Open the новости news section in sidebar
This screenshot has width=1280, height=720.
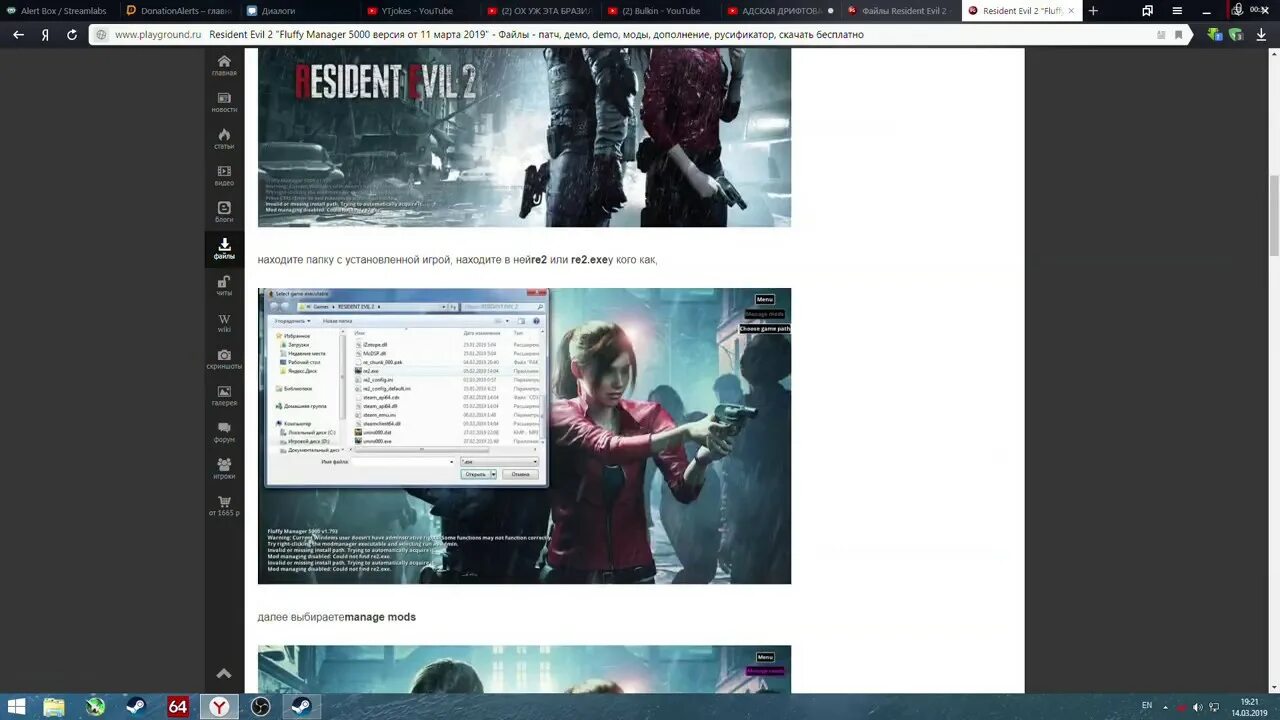pyautogui.click(x=224, y=102)
